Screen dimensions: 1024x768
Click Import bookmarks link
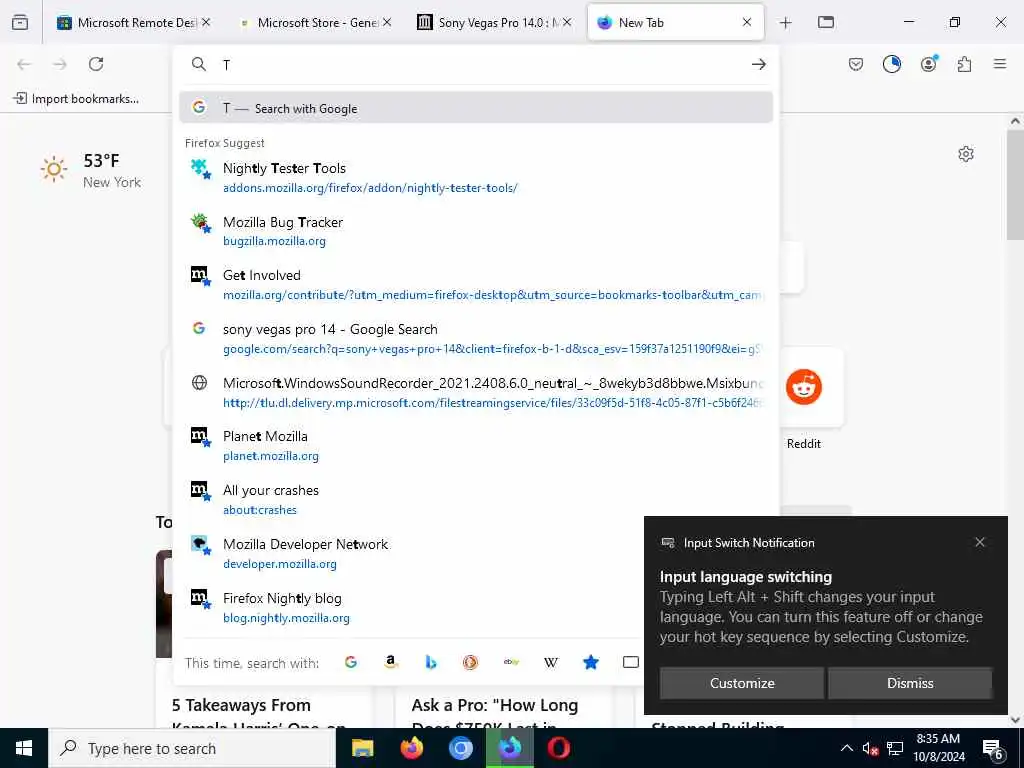click(76, 99)
